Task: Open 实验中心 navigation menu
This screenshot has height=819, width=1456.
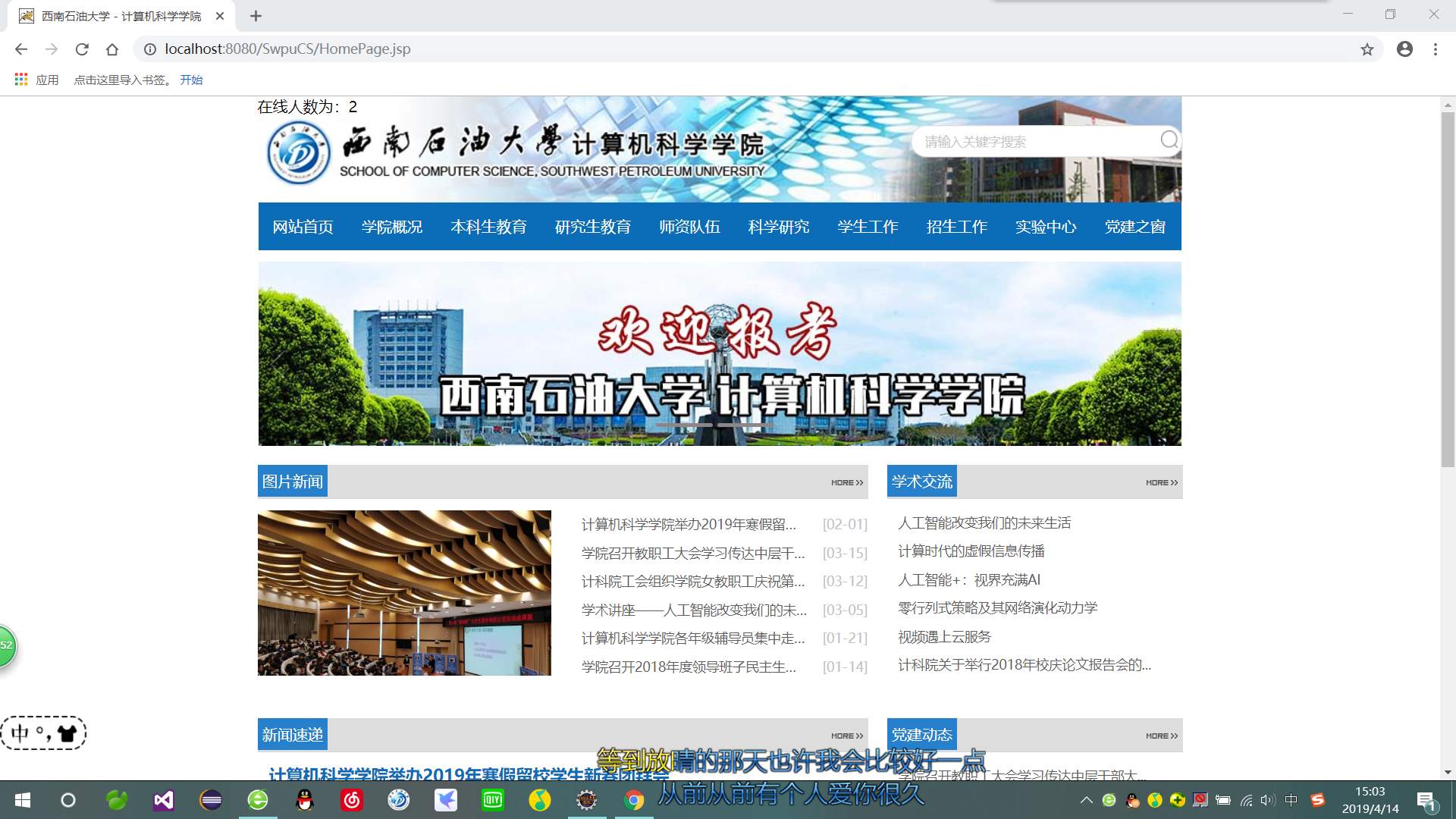Action: pos(1046,227)
